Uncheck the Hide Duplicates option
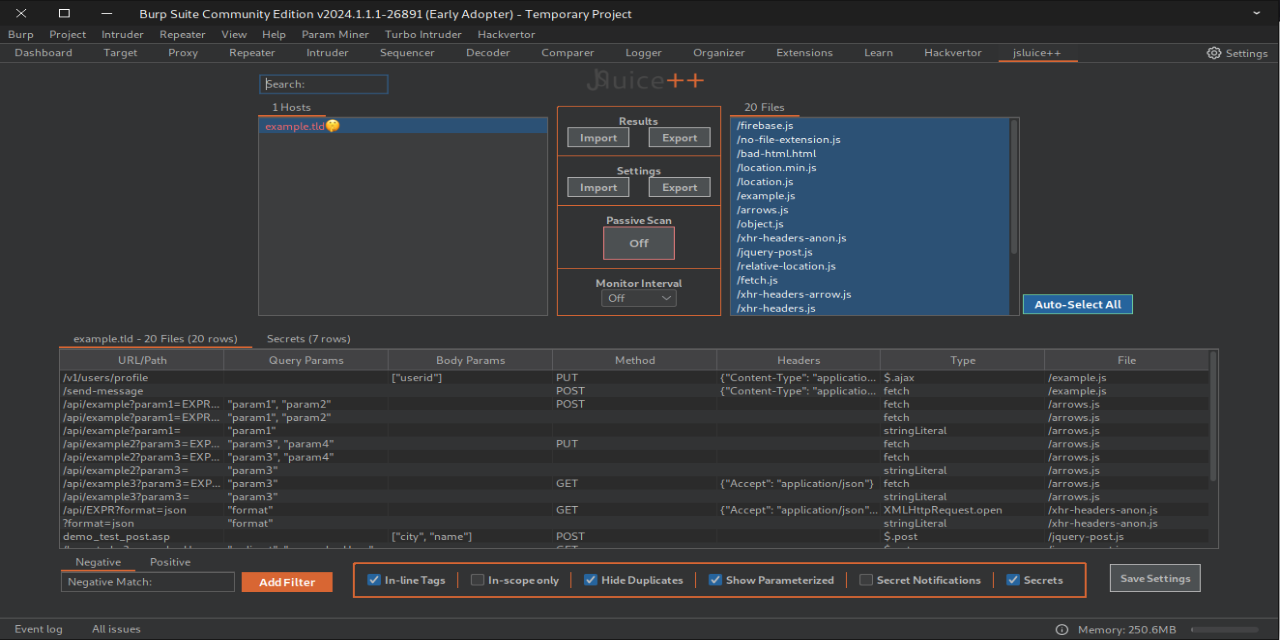Viewport: 1280px width, 640px height. 590,579
